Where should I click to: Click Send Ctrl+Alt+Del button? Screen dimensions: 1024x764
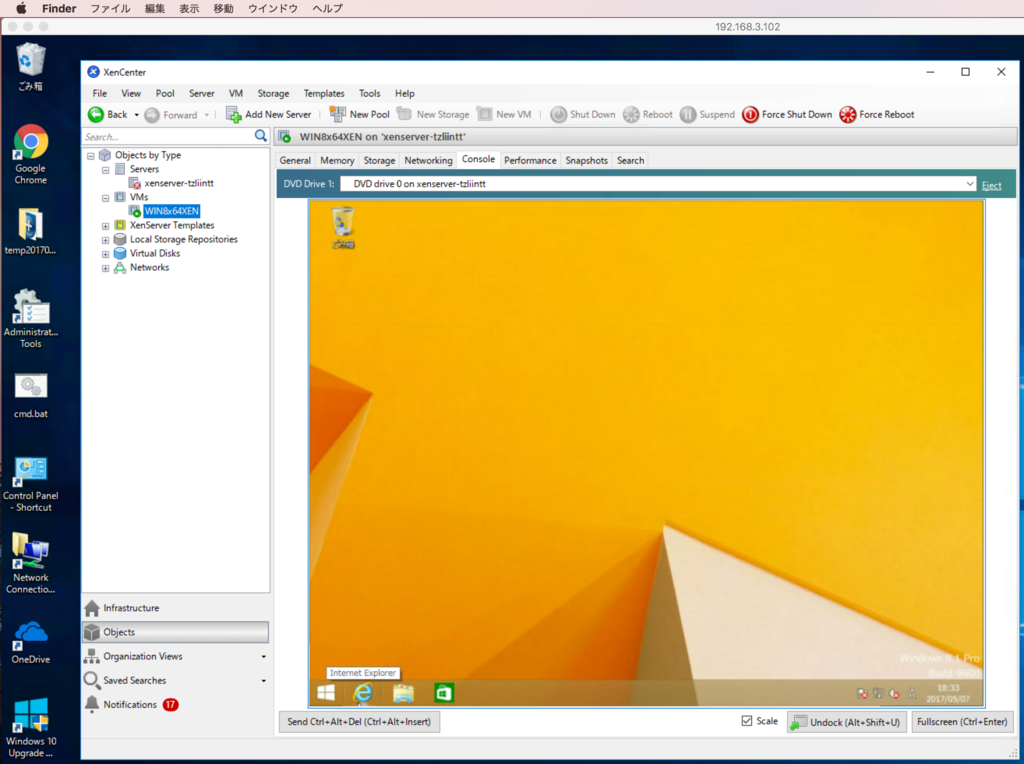[x=359, y=722]
